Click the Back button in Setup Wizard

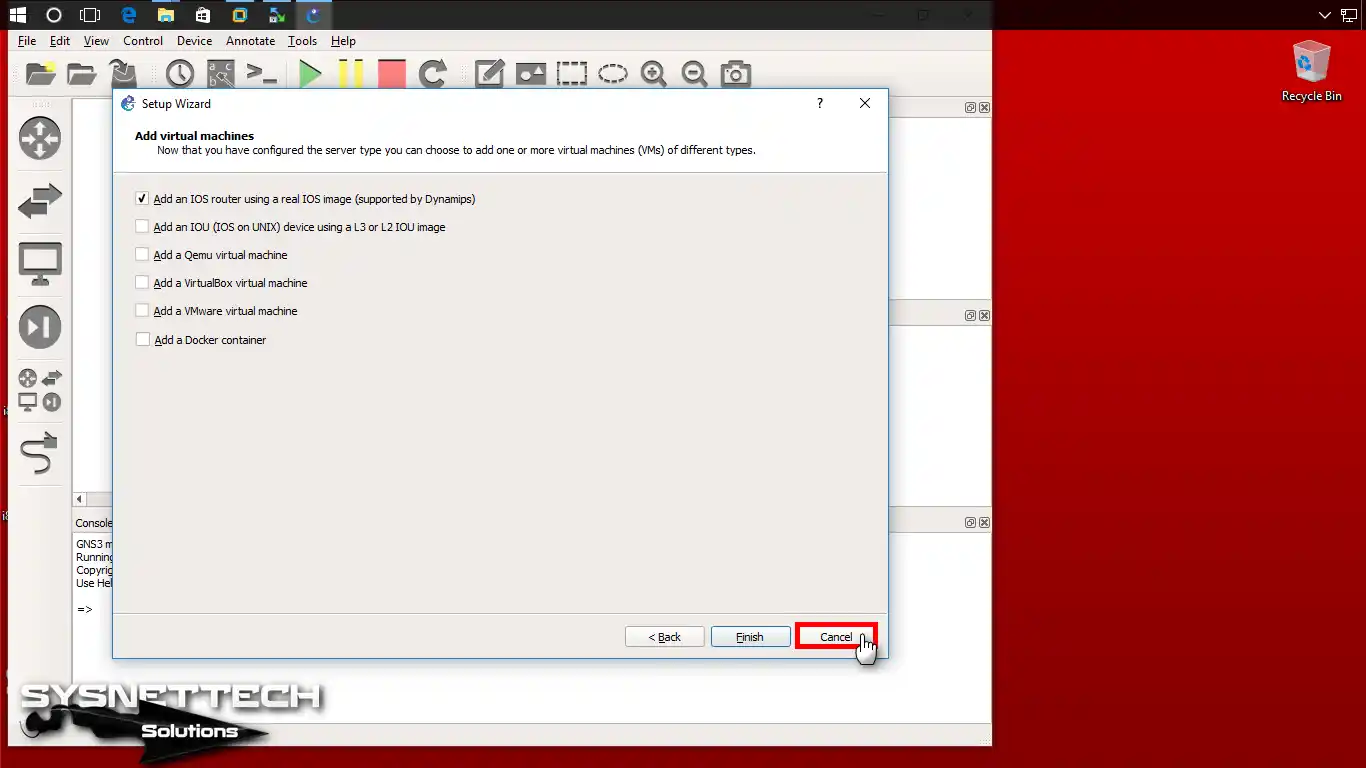[x=665, y=637]
